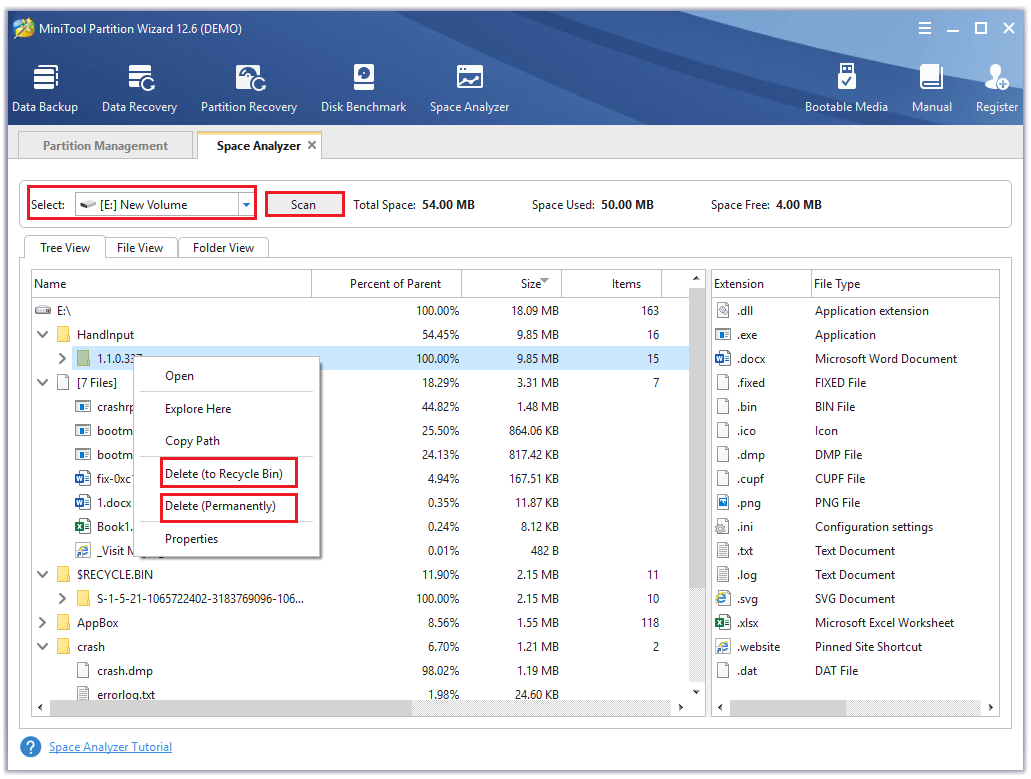Image resolution: width=1031 pixels, height=779 pixels.
Task: Click the crash folder icon
Action: [x=64, y=647]
